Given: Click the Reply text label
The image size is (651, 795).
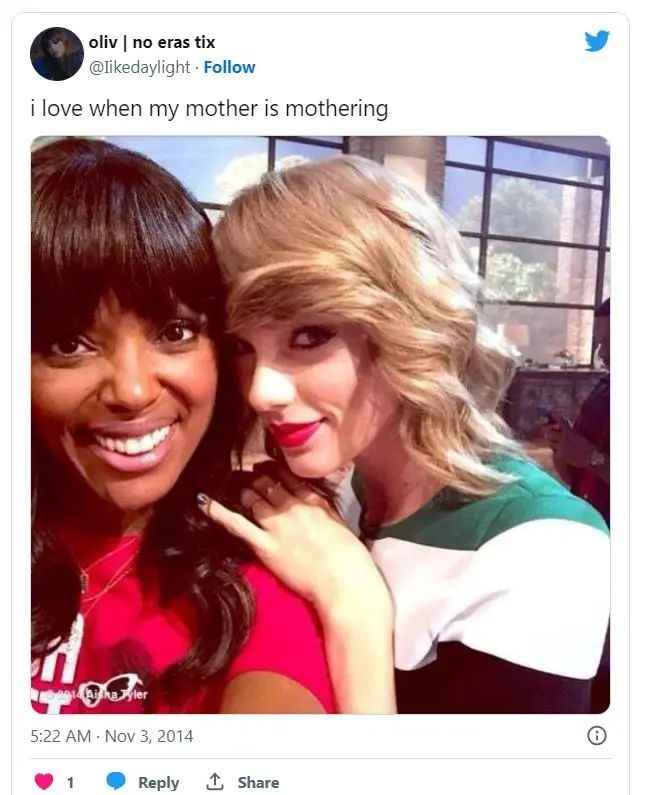Looking at the screenshot, I should [x=158, y=782].
